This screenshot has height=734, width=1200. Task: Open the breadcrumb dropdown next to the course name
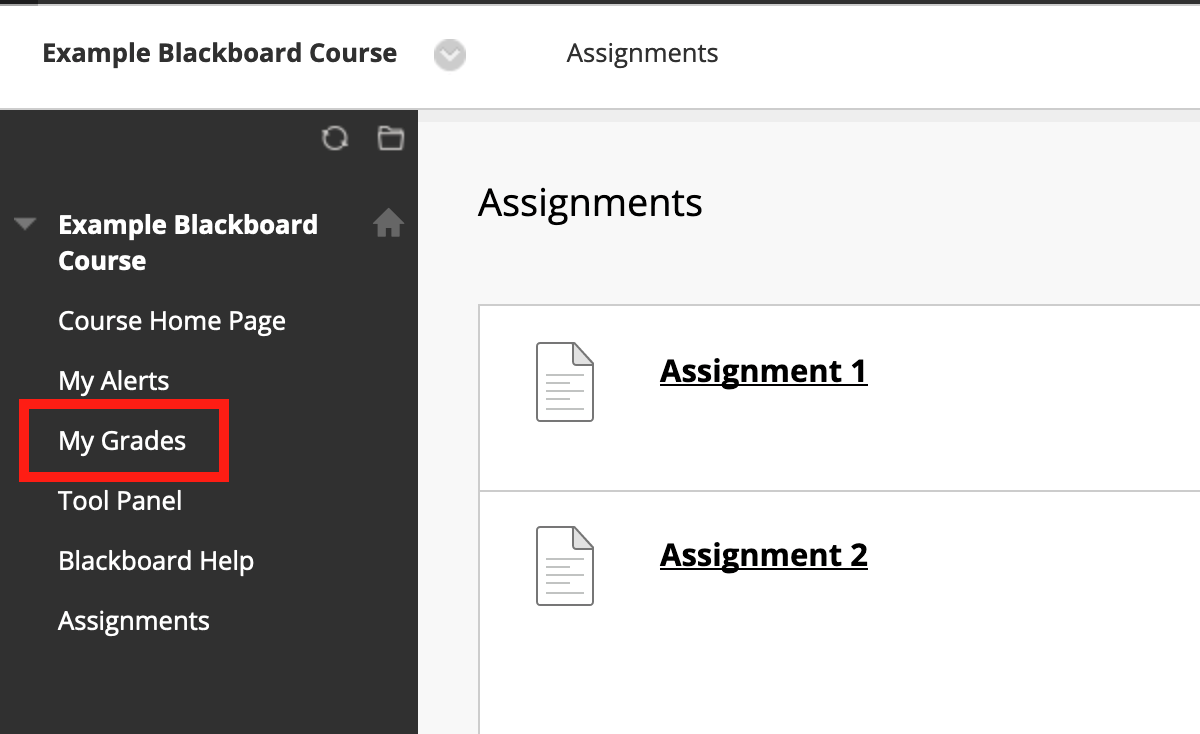pyautogui.click(x=450, y=55)
